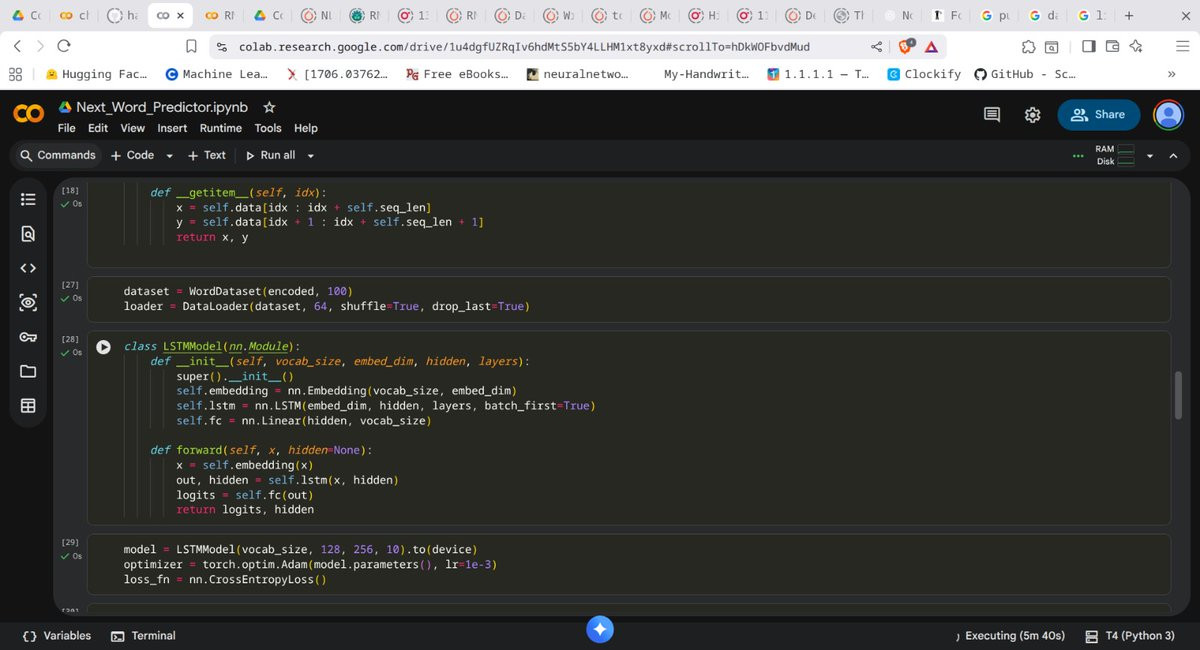The image size is (1200, 650).
Task: Open the Data explorer table icon
Action: click(x=28, y=406)
